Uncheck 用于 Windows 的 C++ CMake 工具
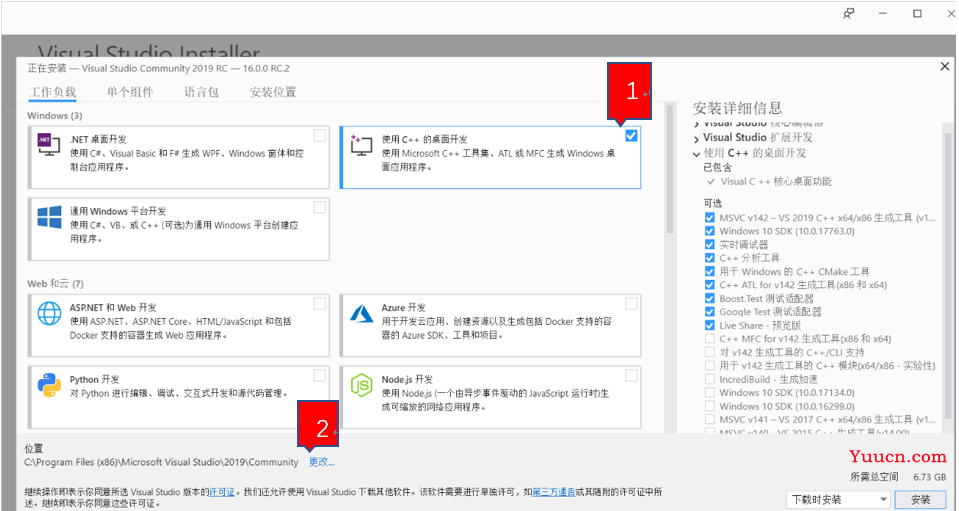Screen dimensions: 959x511 pyautogui.click(x=709, y=271)
